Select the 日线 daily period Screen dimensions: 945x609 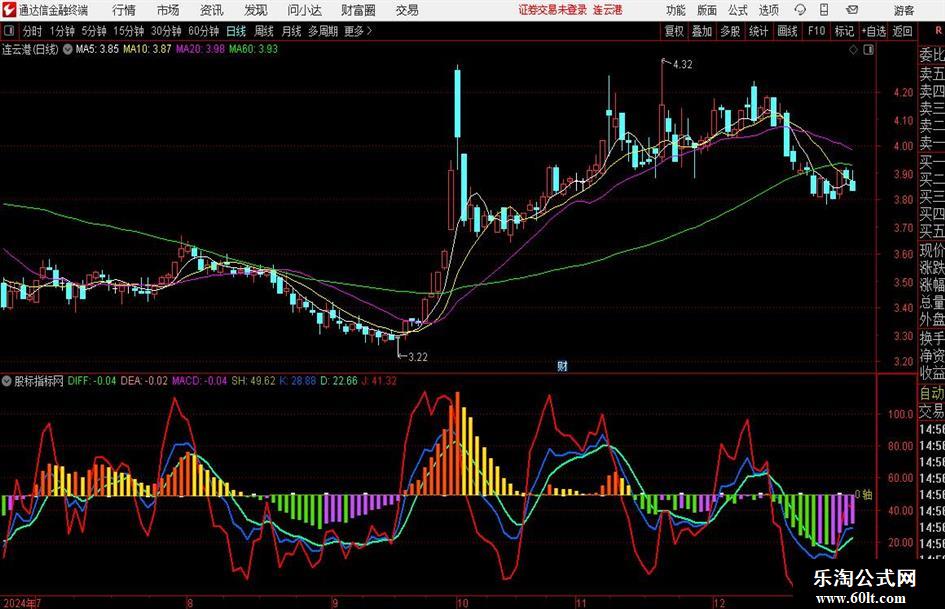[236, 31]
